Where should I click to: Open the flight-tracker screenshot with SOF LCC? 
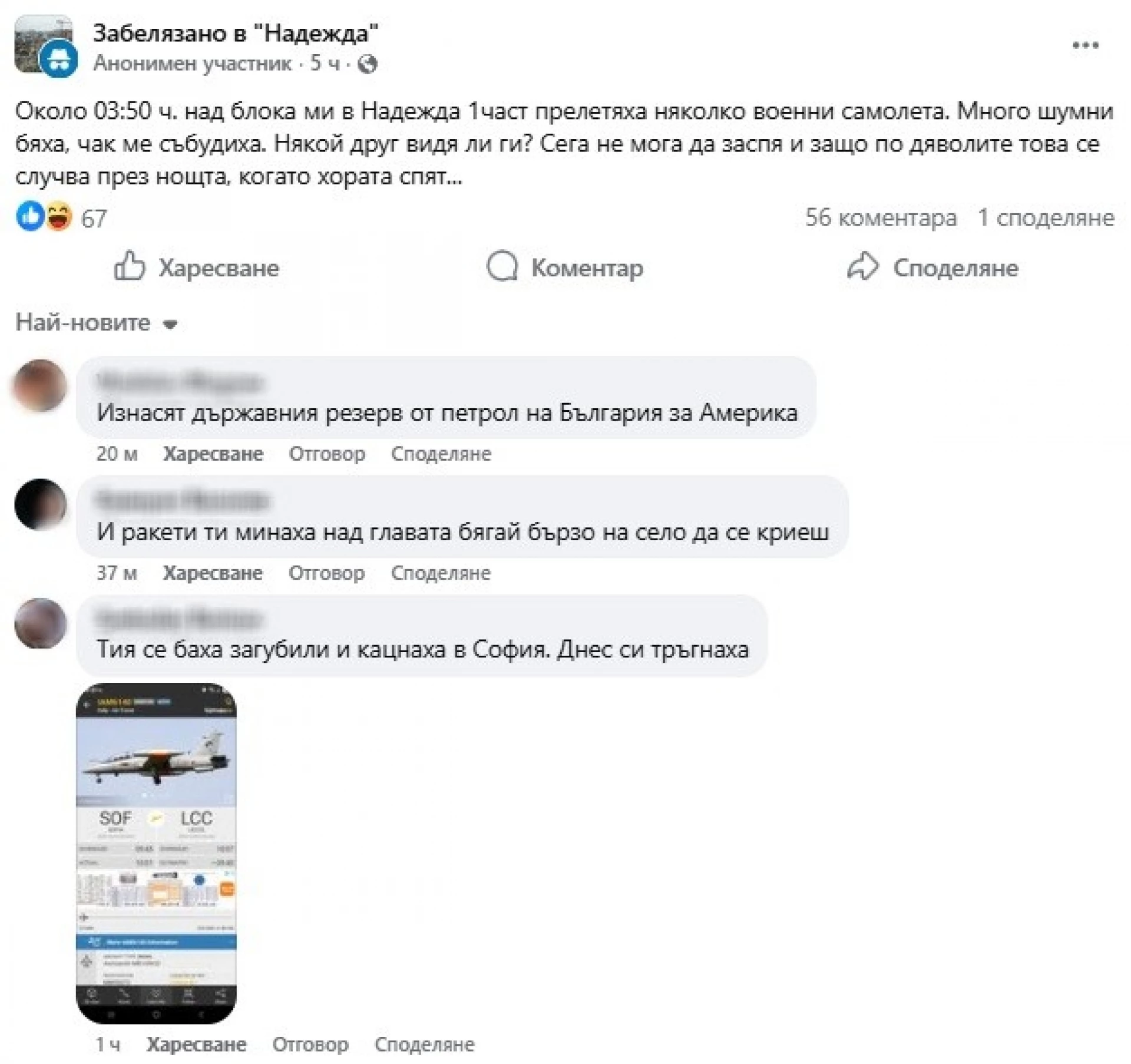coord(156,852)
